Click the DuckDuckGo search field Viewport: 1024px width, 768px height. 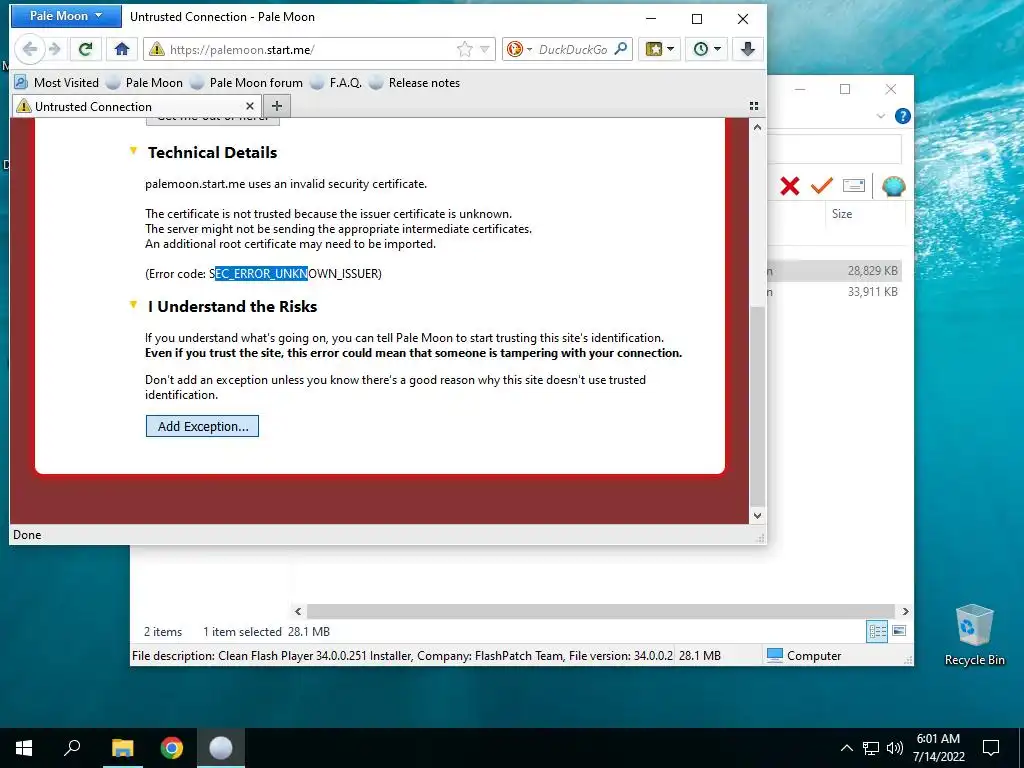[573, 50]
